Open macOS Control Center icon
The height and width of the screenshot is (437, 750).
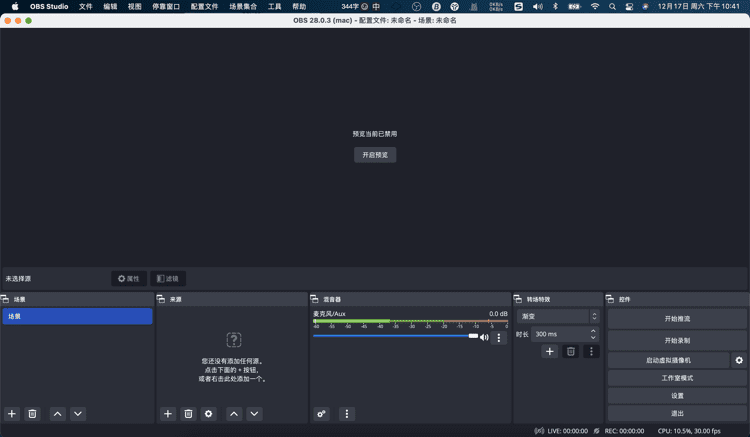pyautogui.click(x=629, y=6)
